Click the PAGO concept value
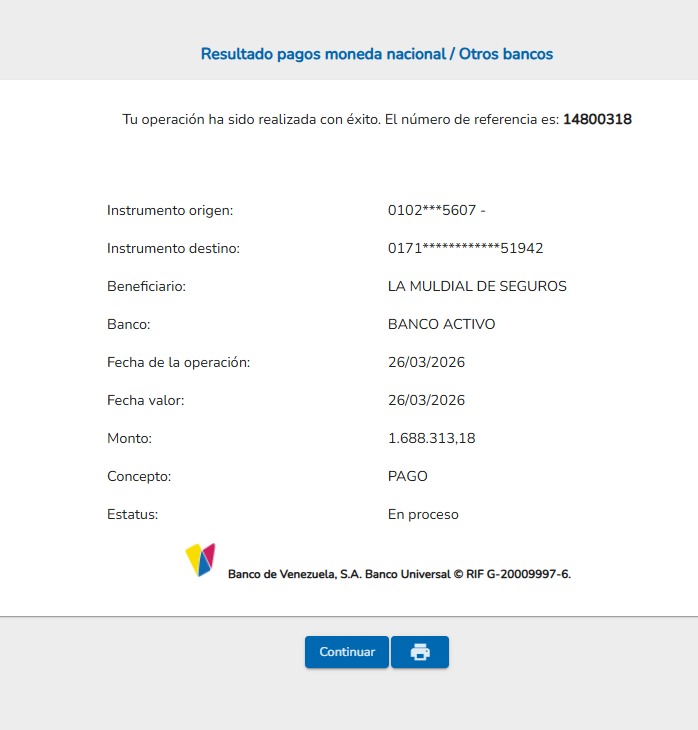This screenshot has height=730, width=698. click(x=407, y=476)
